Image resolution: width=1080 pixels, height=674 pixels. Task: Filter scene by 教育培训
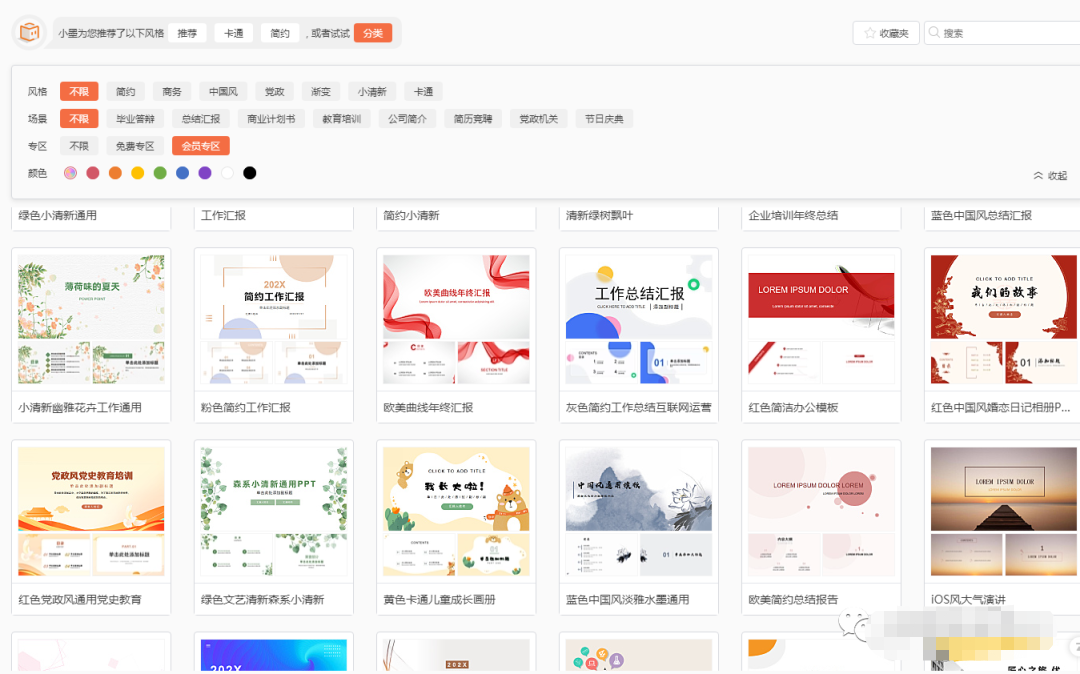tap(342, 118)
